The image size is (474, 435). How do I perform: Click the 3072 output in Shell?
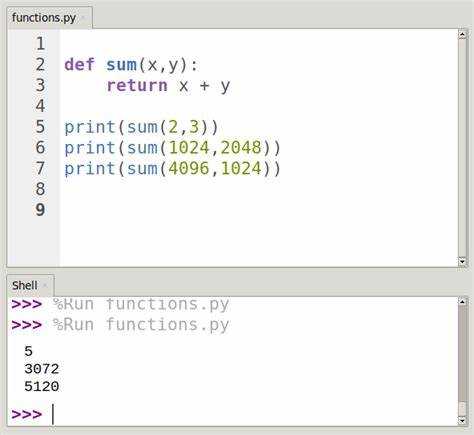[42, 369]
